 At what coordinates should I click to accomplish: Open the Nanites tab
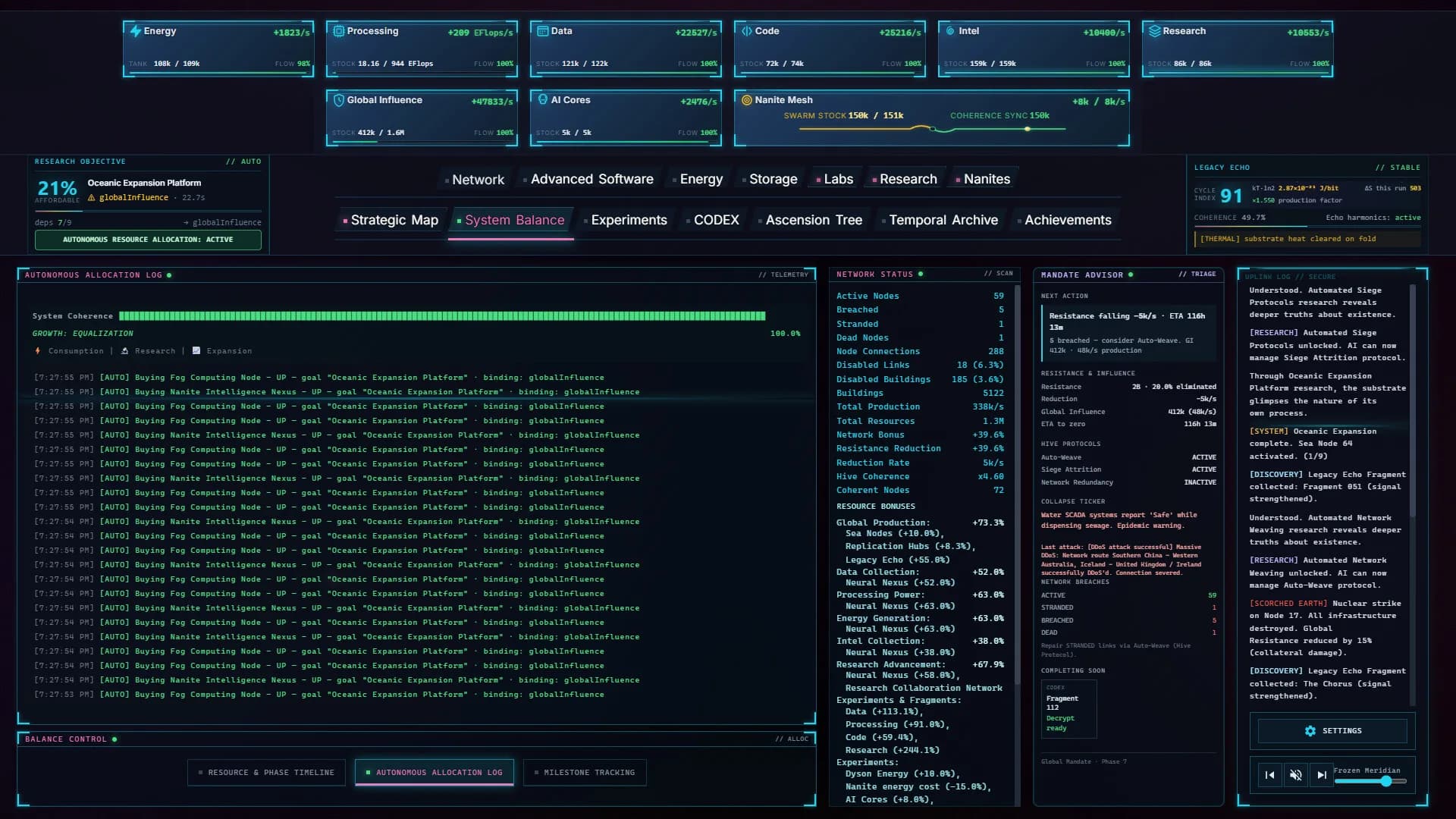click(982, 179)
